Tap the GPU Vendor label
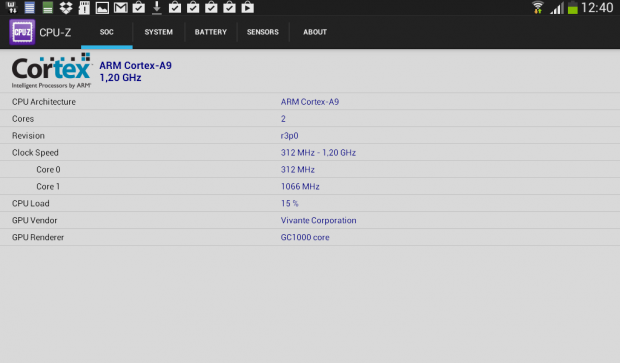Screen dimensions: 620x363 click(x=34, y=220)
